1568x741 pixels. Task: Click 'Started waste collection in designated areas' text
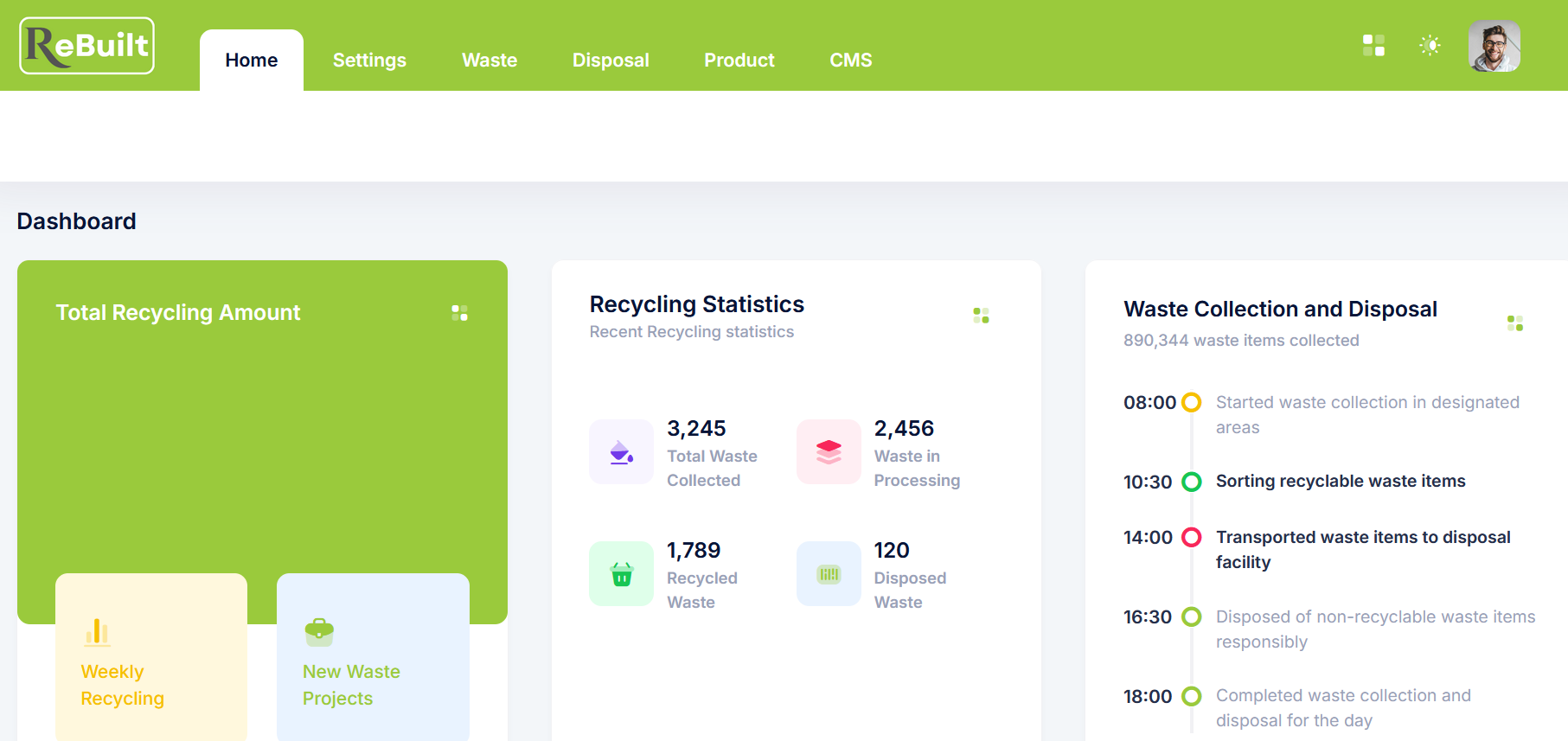(1367, 414)
